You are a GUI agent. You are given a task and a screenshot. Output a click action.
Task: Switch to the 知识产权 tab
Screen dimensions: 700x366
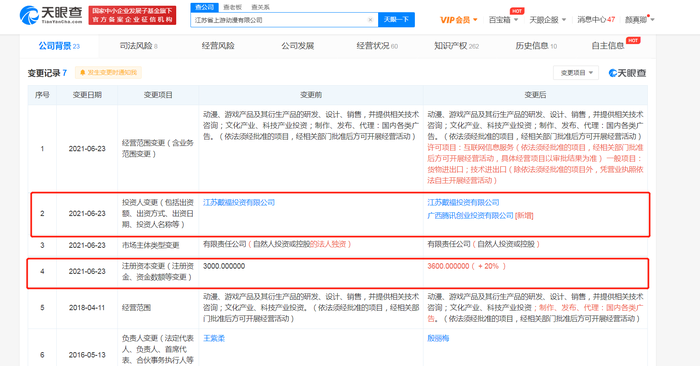tap(456, 46)
